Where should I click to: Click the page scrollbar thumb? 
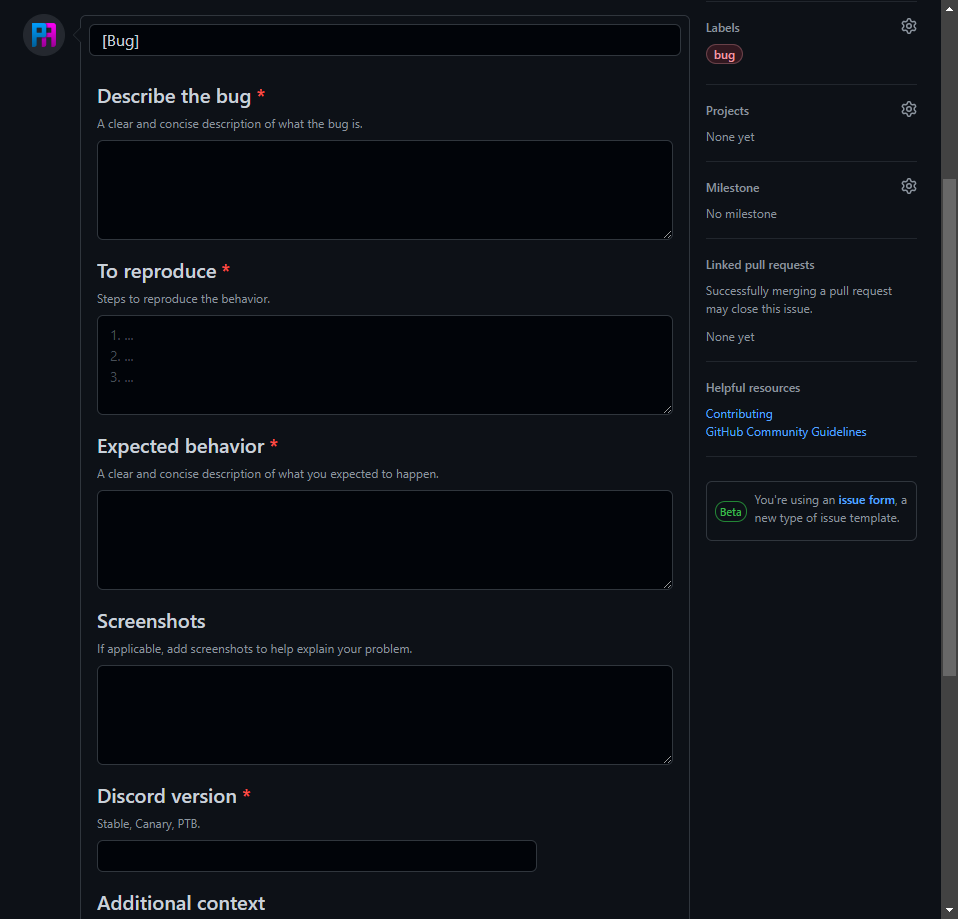click(x=949, y=427)
